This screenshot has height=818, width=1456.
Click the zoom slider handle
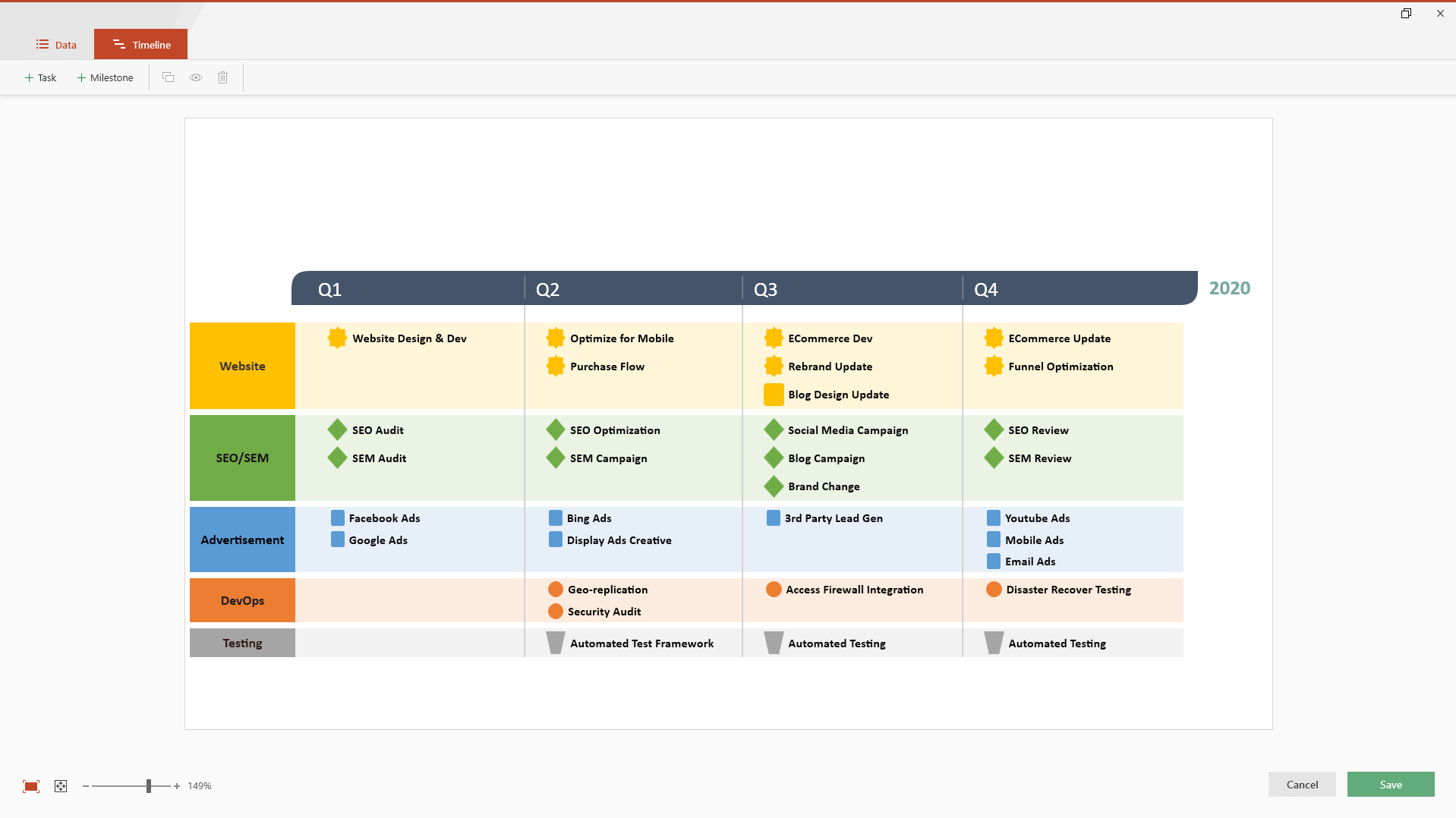point(149,786)
